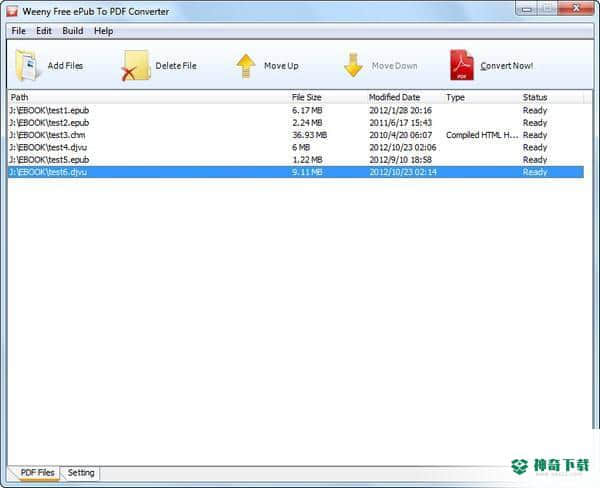Select the test5.epub row
The width and height of the screenshot is (600, 488).
pyautogui.click(x=296, y=159)
